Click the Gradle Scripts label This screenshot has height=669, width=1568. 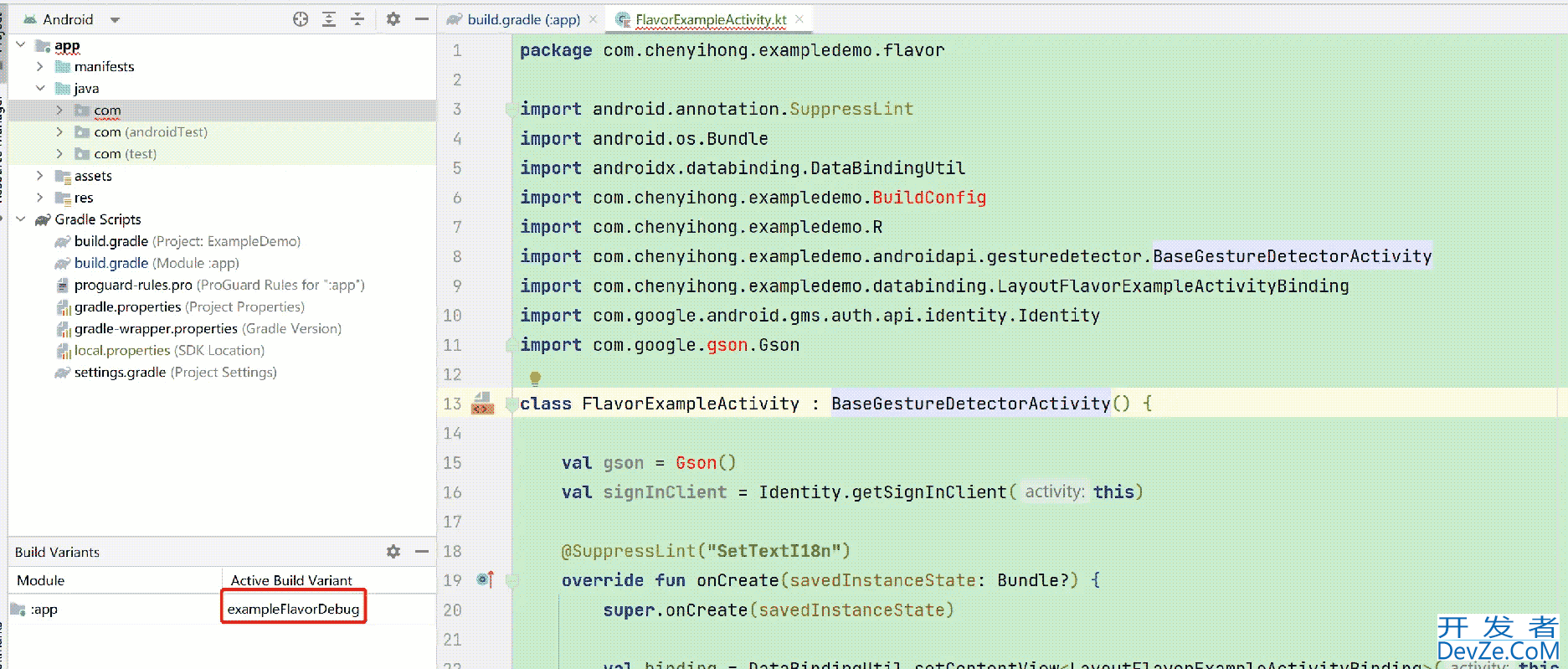tap(98, 219)
